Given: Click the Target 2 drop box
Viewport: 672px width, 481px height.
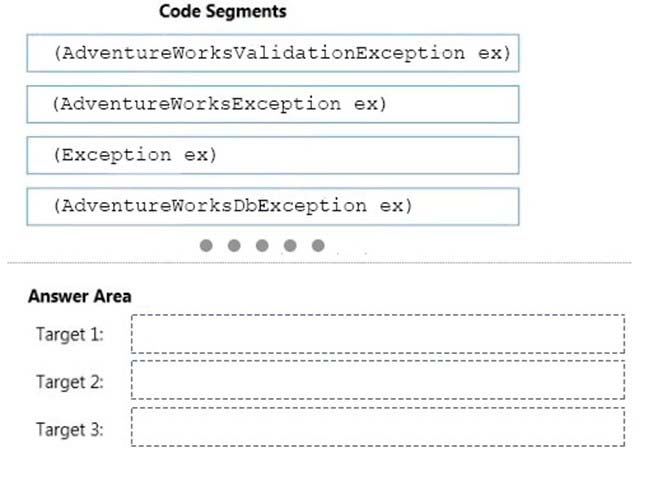Looking at the screenshot, I should 378,380.
